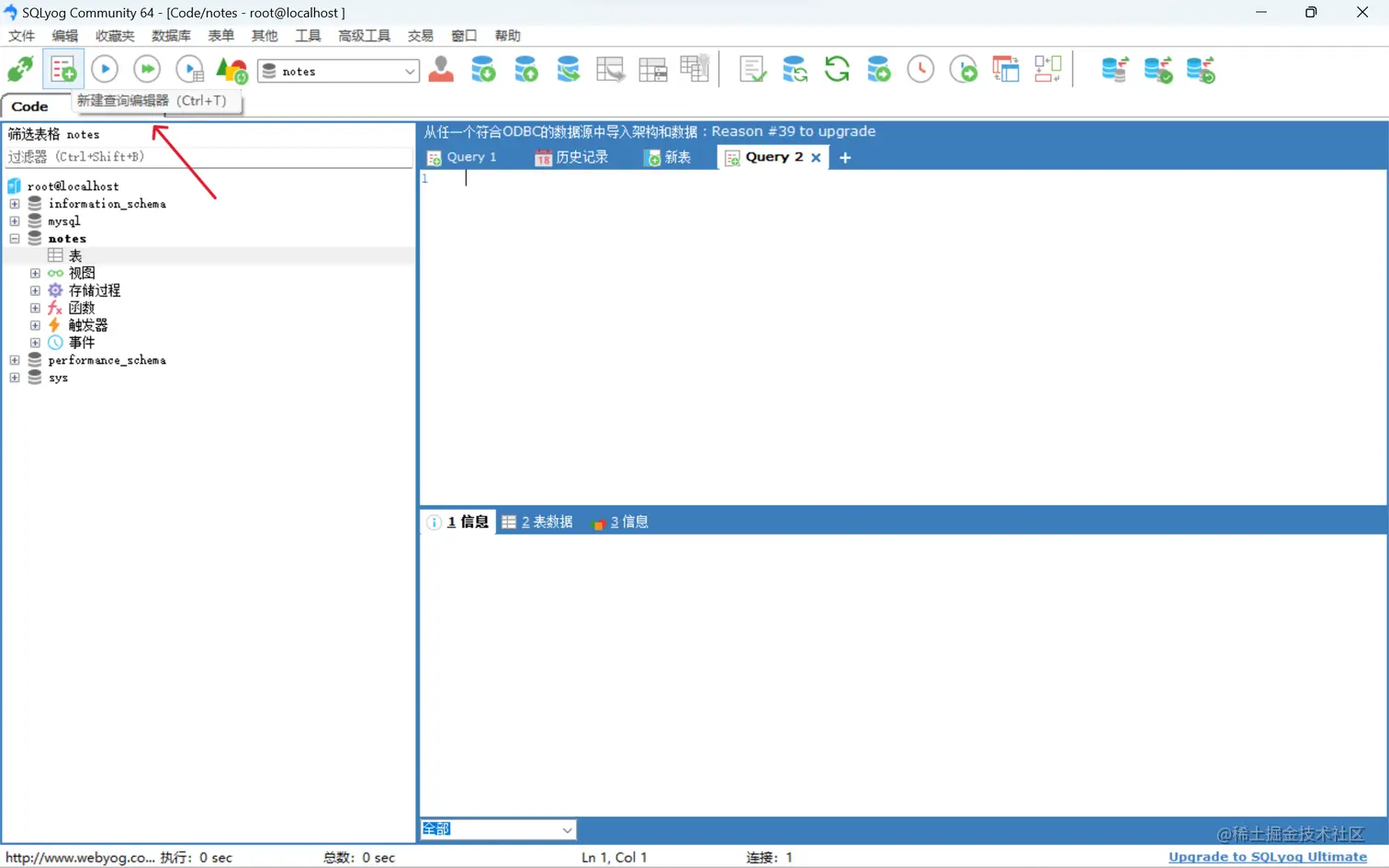
Task: Open the 高级工具 menu
Action: (x=364, y=36)
